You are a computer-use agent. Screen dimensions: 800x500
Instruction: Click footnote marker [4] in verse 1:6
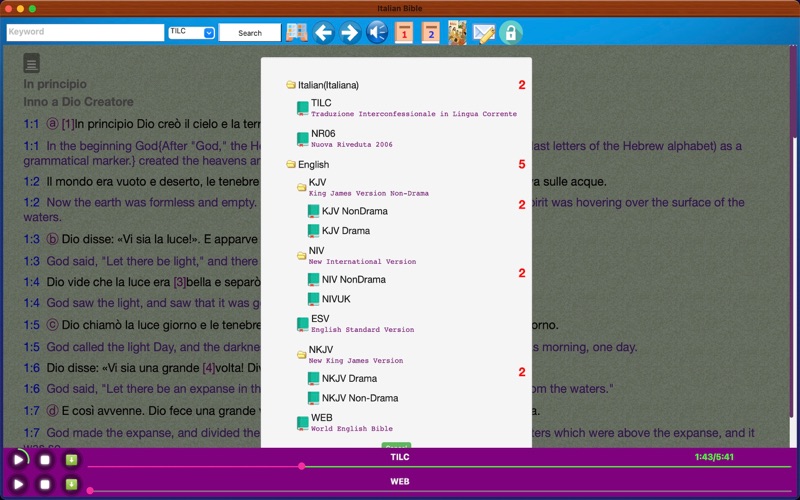[x=209, y=368]
